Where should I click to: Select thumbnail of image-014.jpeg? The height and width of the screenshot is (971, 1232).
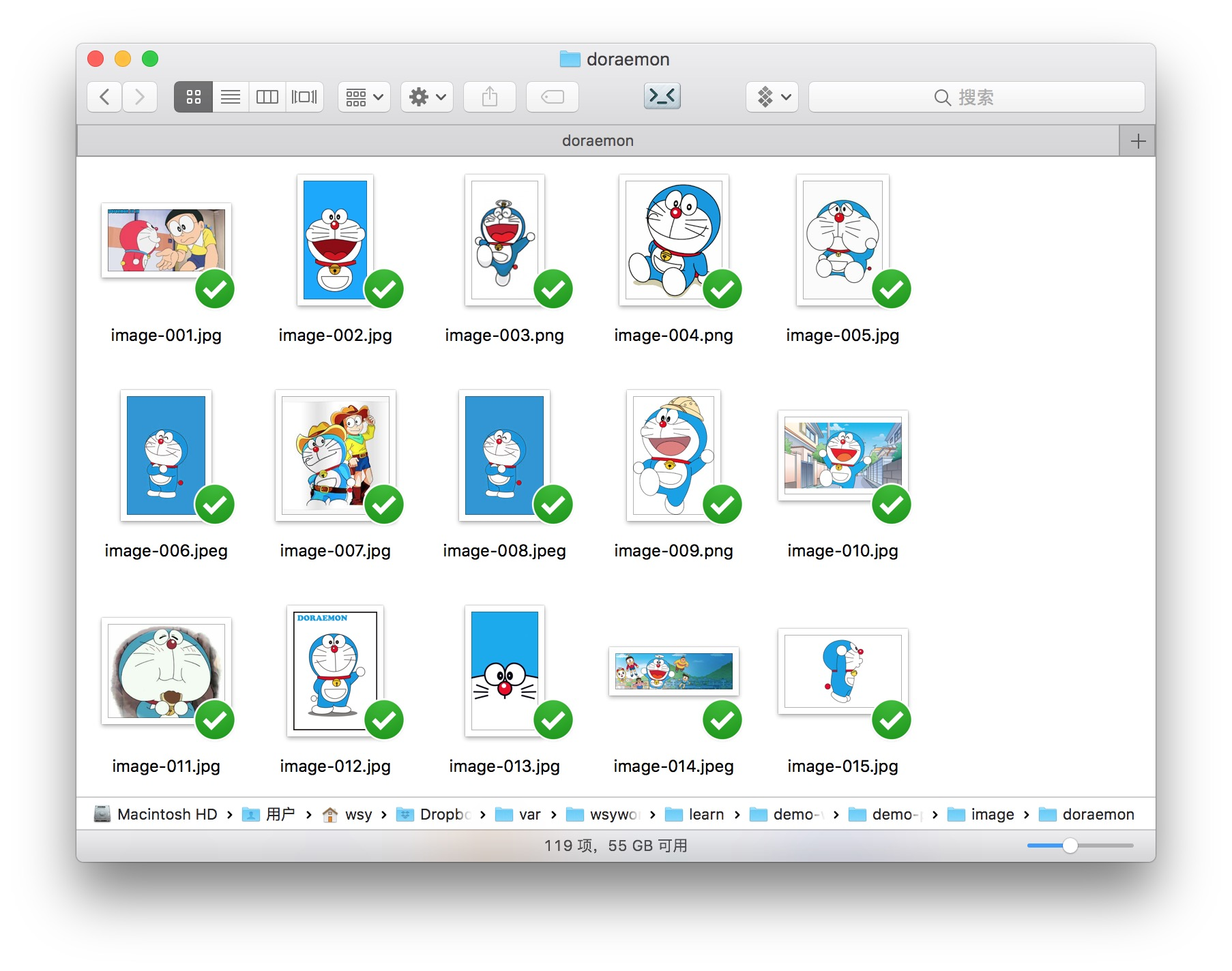(673, 671)
